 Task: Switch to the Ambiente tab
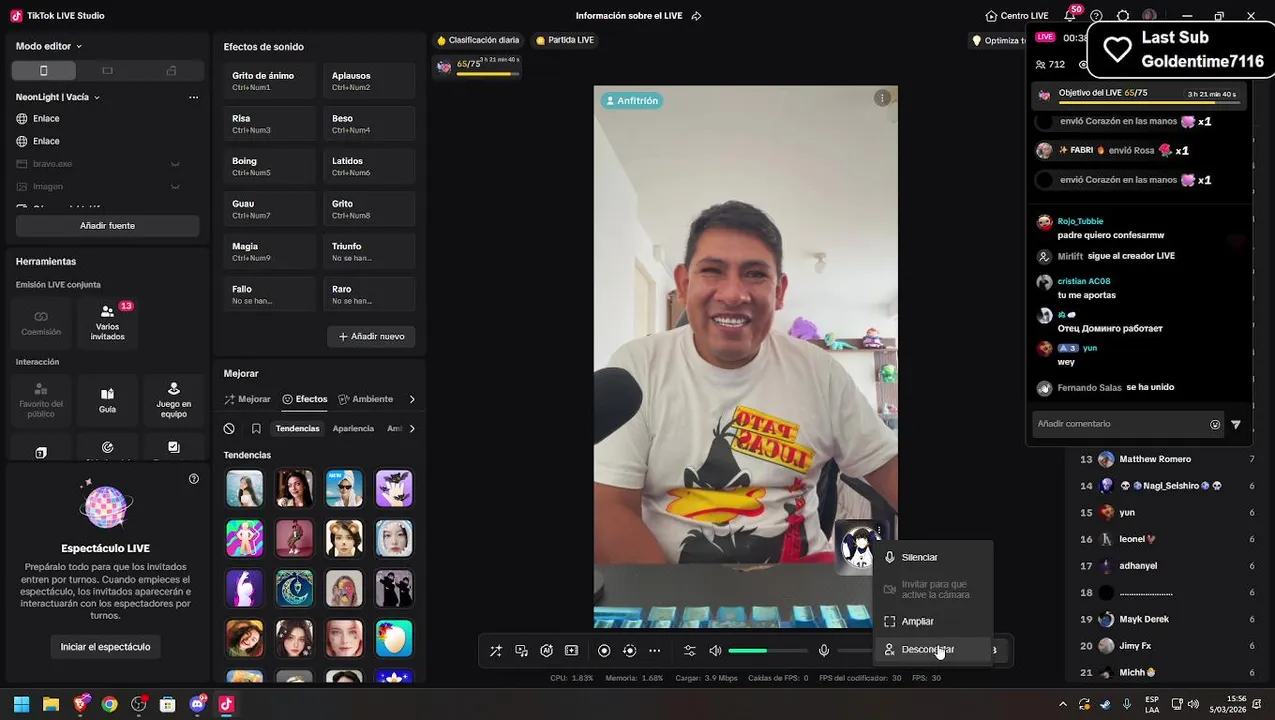point(365,399)
